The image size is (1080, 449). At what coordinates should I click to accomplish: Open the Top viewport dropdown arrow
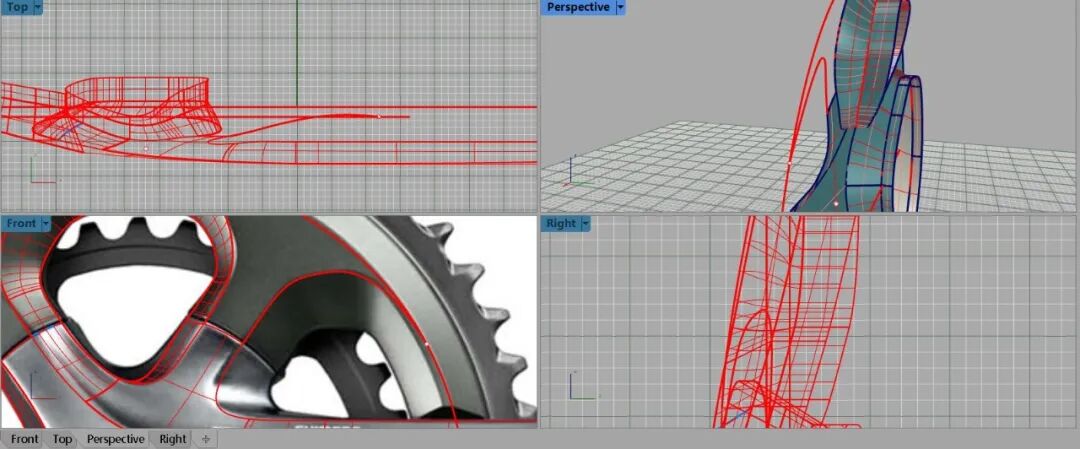pyautogui.click(x=37, y=7)
